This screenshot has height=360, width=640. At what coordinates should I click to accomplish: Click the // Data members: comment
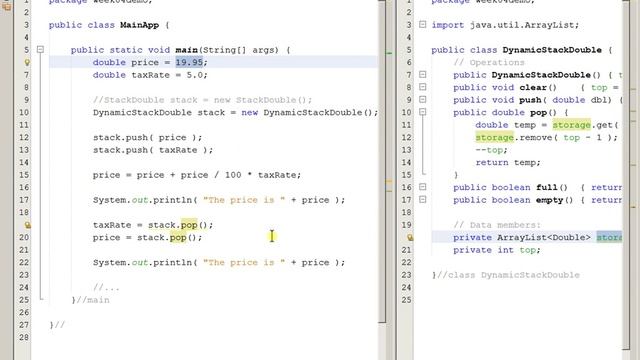[497, 225]
